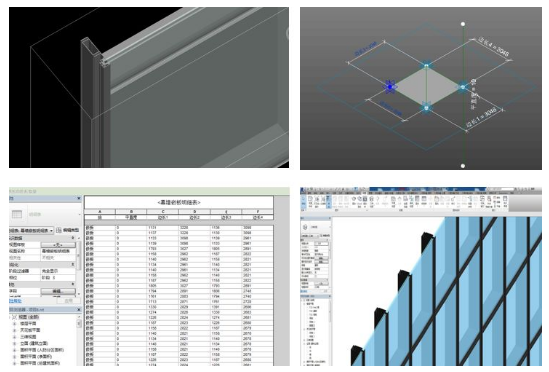The width and height of the screenshot is (549, 372).
Task: Close the project browser panel
Action: coord(78,310)
